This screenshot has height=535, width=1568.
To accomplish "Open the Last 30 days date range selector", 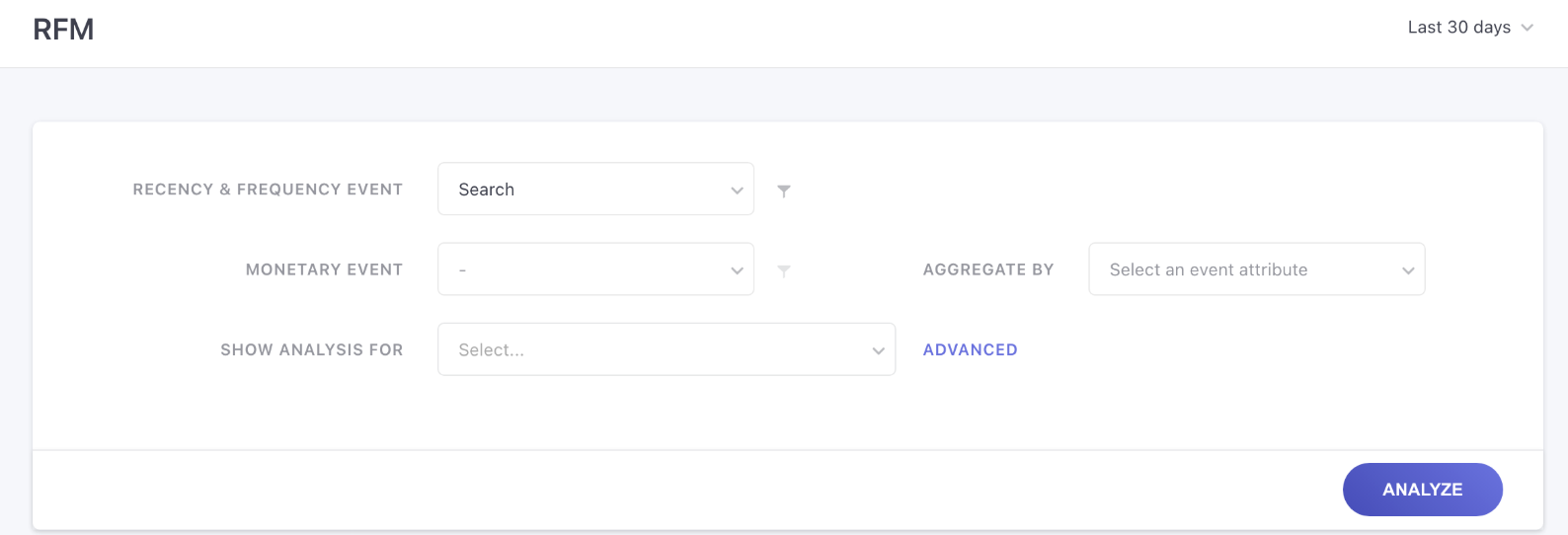I will pos(1459,28).
